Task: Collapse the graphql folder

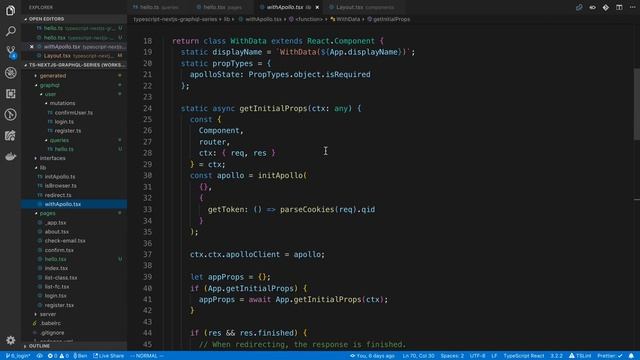Action: click(x=74, y=85)
